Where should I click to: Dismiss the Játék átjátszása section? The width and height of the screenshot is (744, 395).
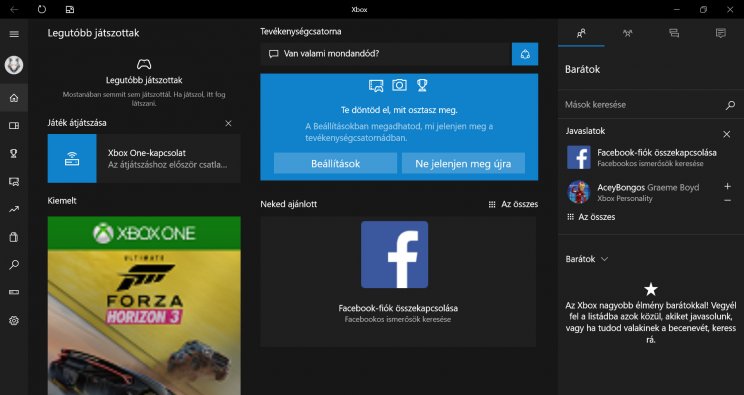pyautogui.click(x=228, y=123)
